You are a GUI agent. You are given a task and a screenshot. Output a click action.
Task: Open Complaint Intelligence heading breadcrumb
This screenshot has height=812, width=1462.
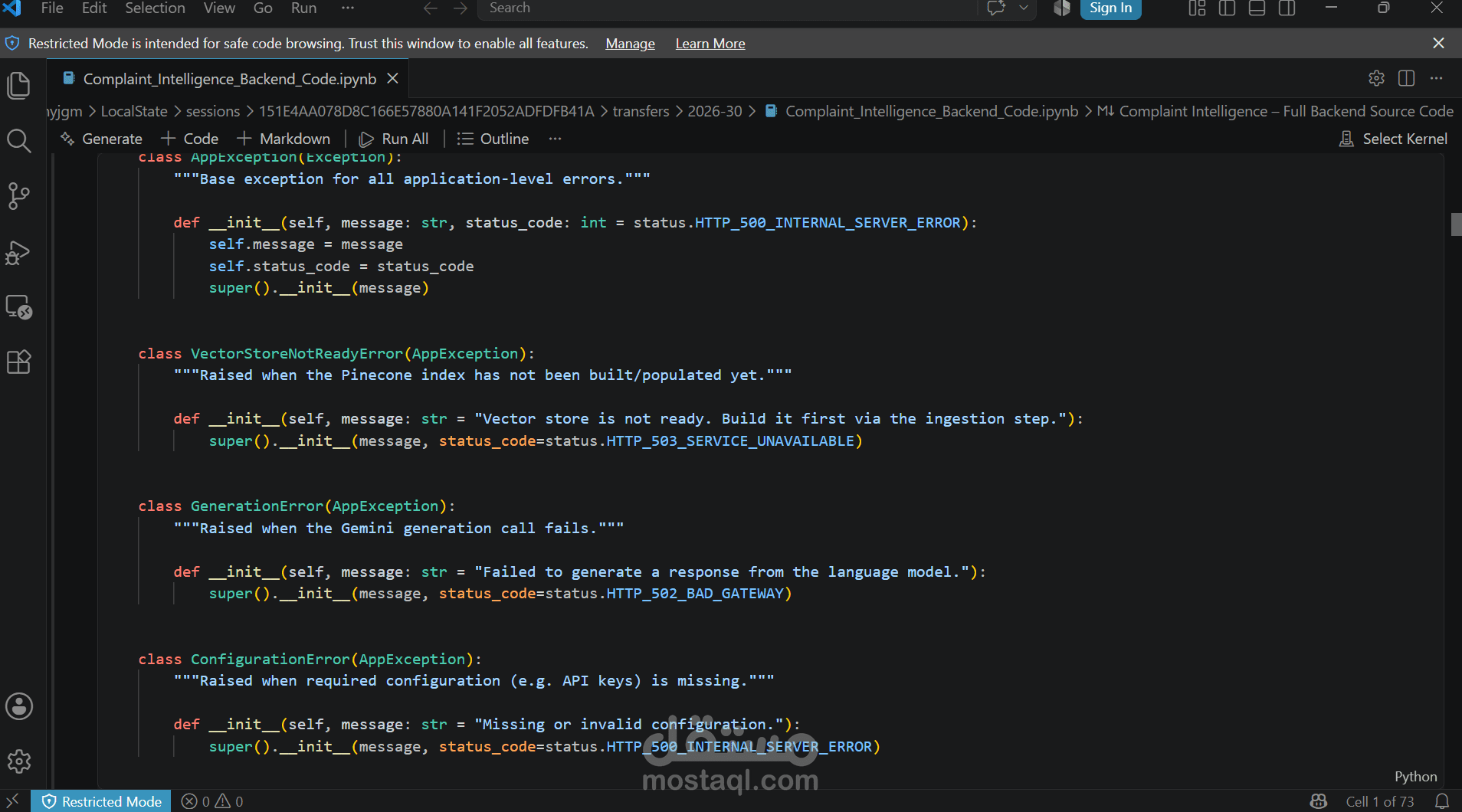(x=1275, y=111)
